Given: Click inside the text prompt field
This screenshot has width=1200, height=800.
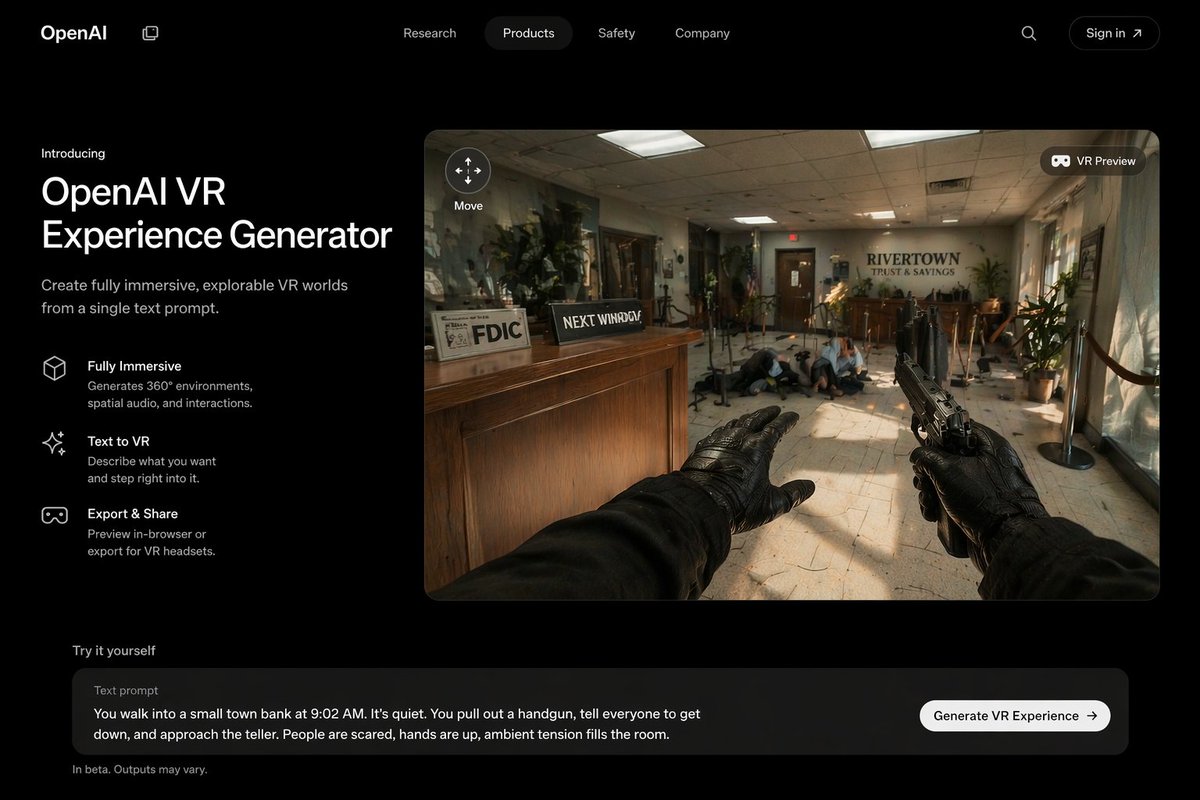Looking at the screenshot, I should point(600,711).
